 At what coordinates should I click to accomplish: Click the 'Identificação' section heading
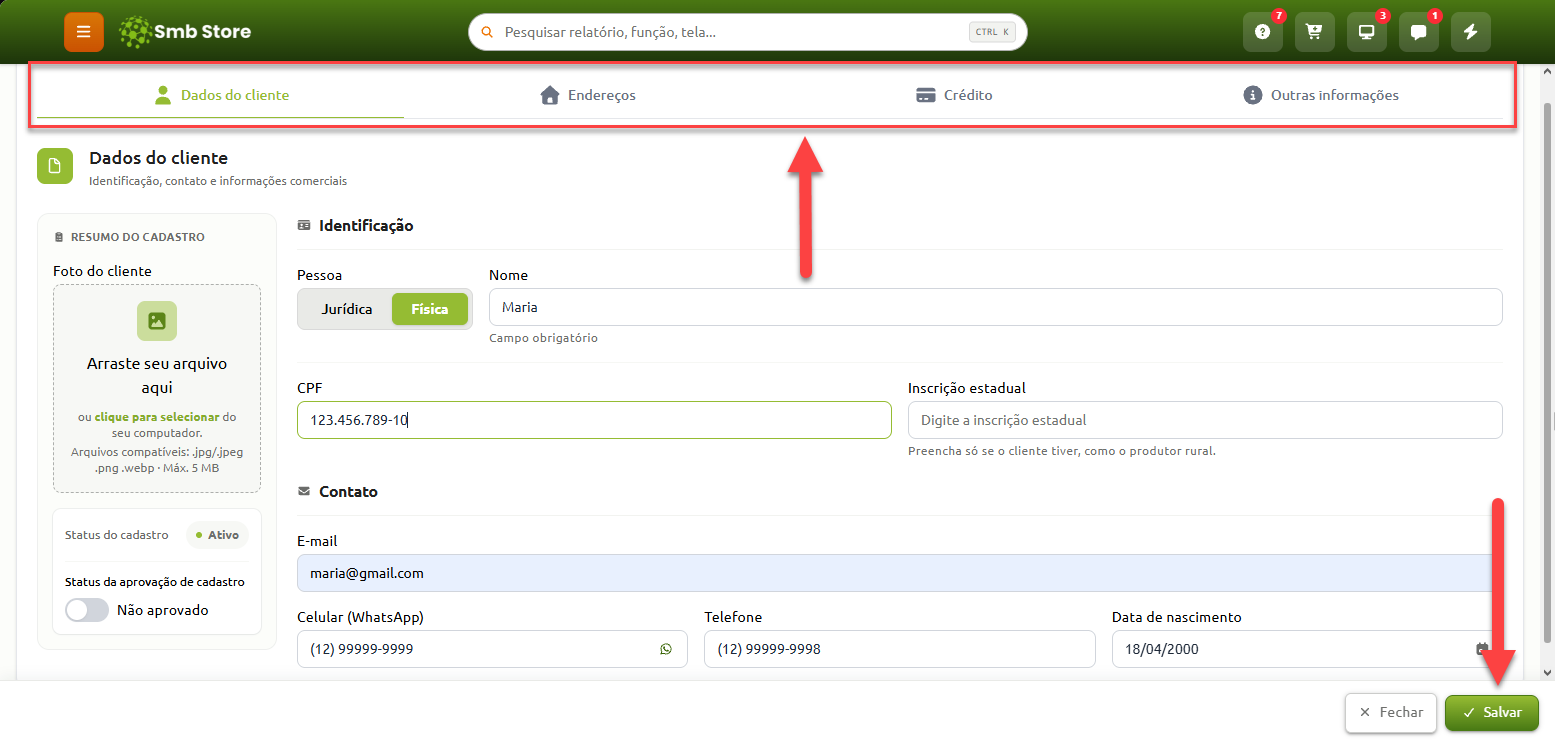pos(366,226)
